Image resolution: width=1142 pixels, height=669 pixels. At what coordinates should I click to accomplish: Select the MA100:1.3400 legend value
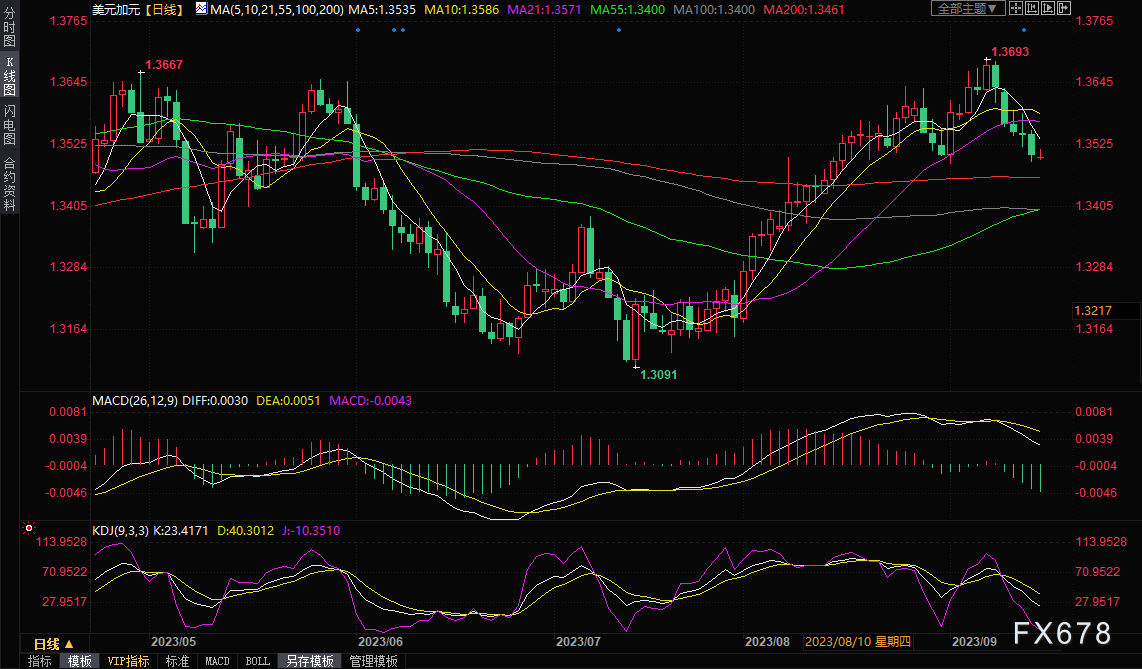(x=714, y=9)
